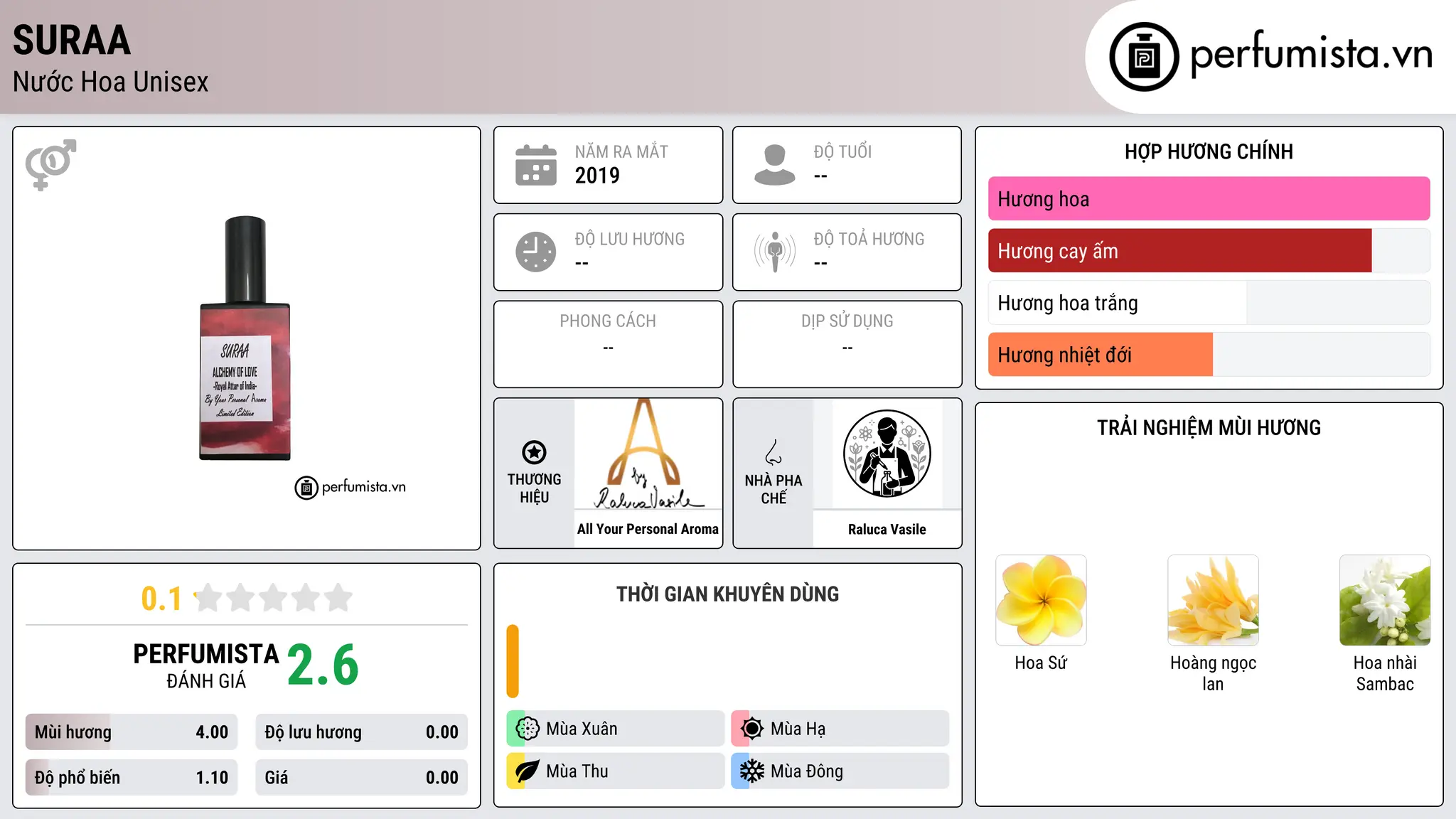Click the snowflake icon for Mùa Đông
Screen dimensions: 1456x819
751,771
